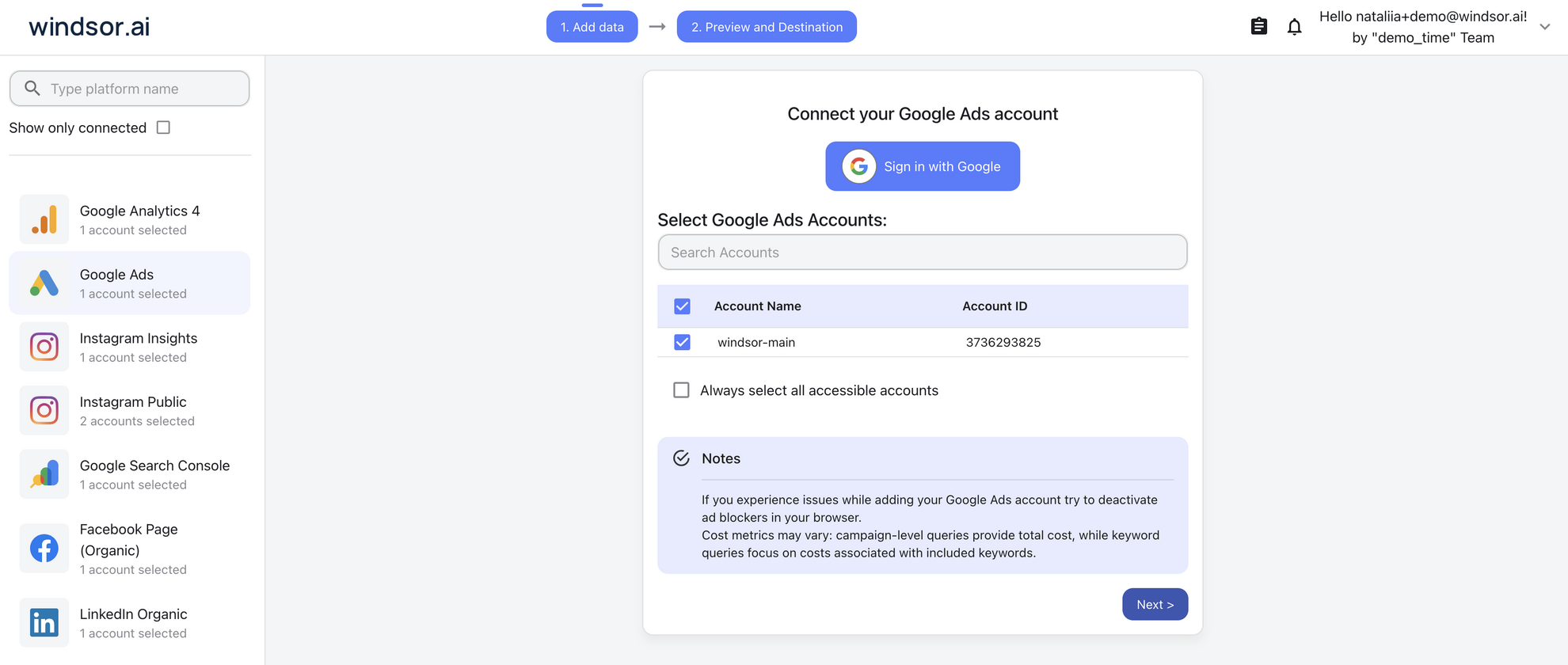Select LinkedIn Organic in sidebar
The image size is (1568, 665).
click(x=130, y=622)
